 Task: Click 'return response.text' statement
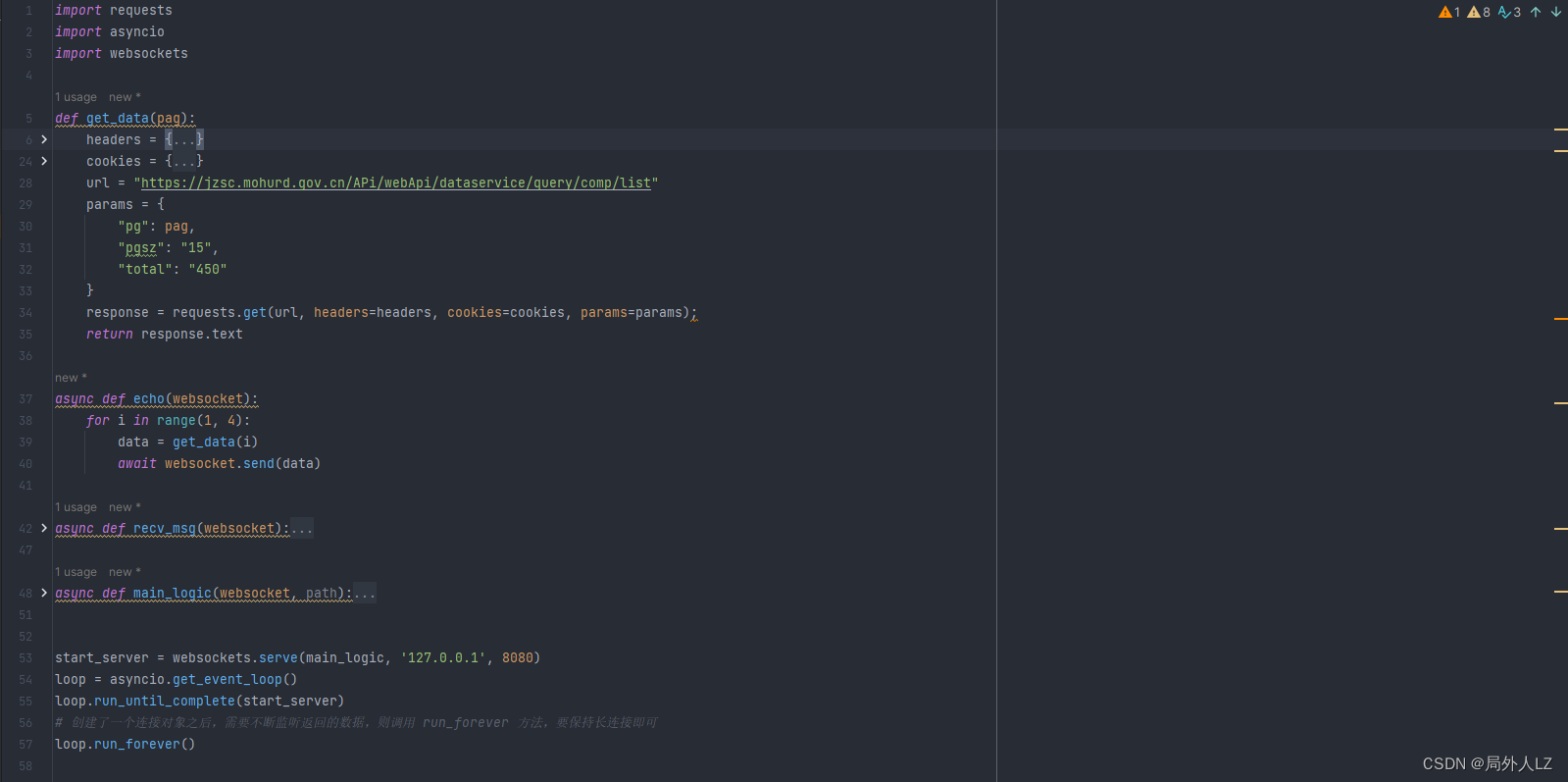[x=165, y=334]
